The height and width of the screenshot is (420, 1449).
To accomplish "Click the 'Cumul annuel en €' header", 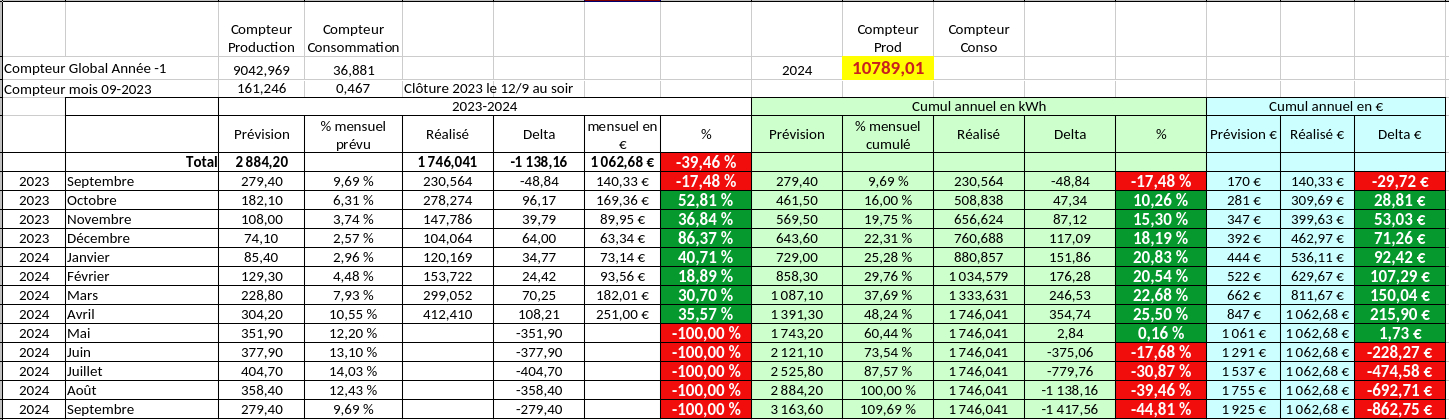I will (x=1326, y=106).
